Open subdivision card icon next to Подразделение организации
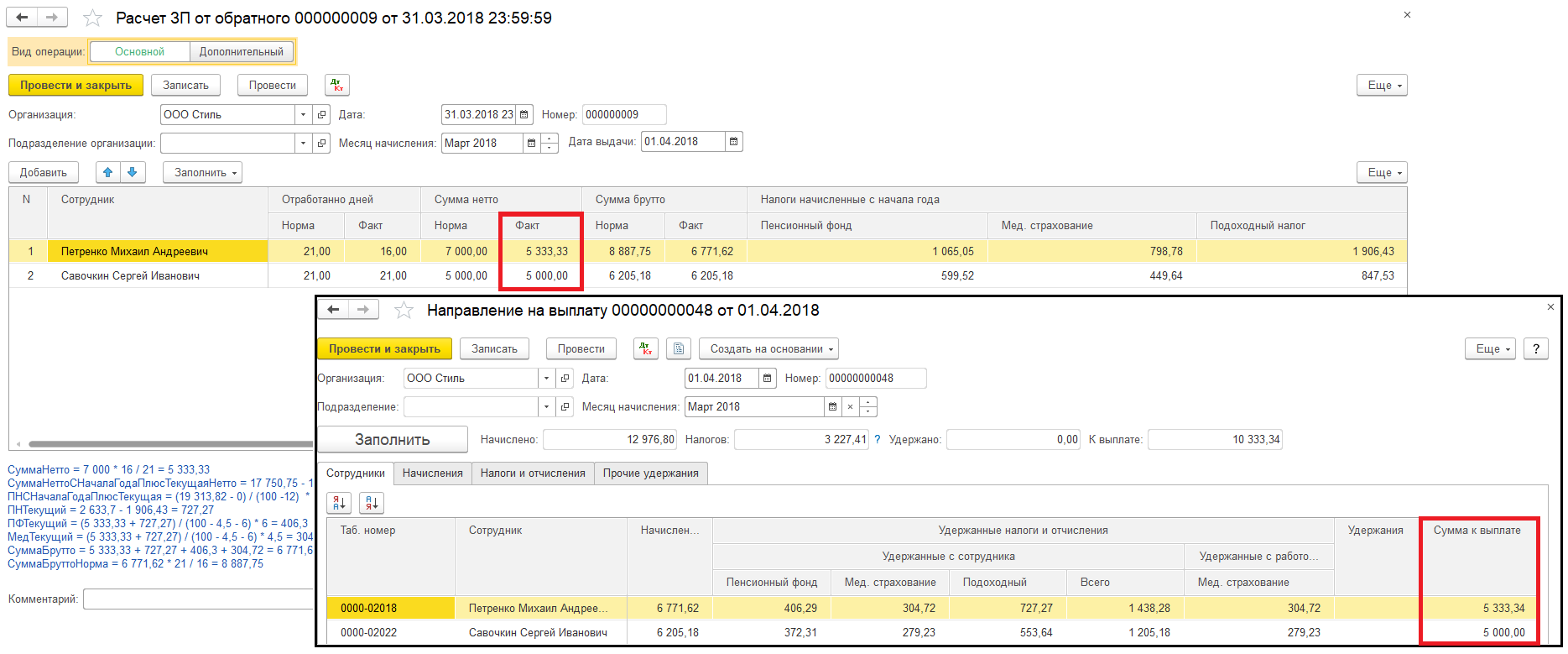This screenshot has height=654, width=1568. click(x=321, y=144)
